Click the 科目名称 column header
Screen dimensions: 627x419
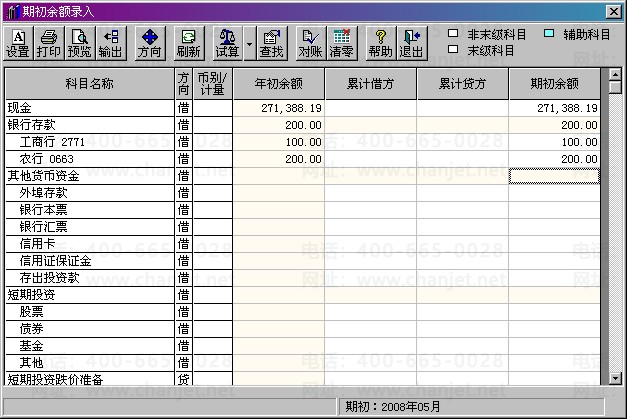(x=90, y=84)
